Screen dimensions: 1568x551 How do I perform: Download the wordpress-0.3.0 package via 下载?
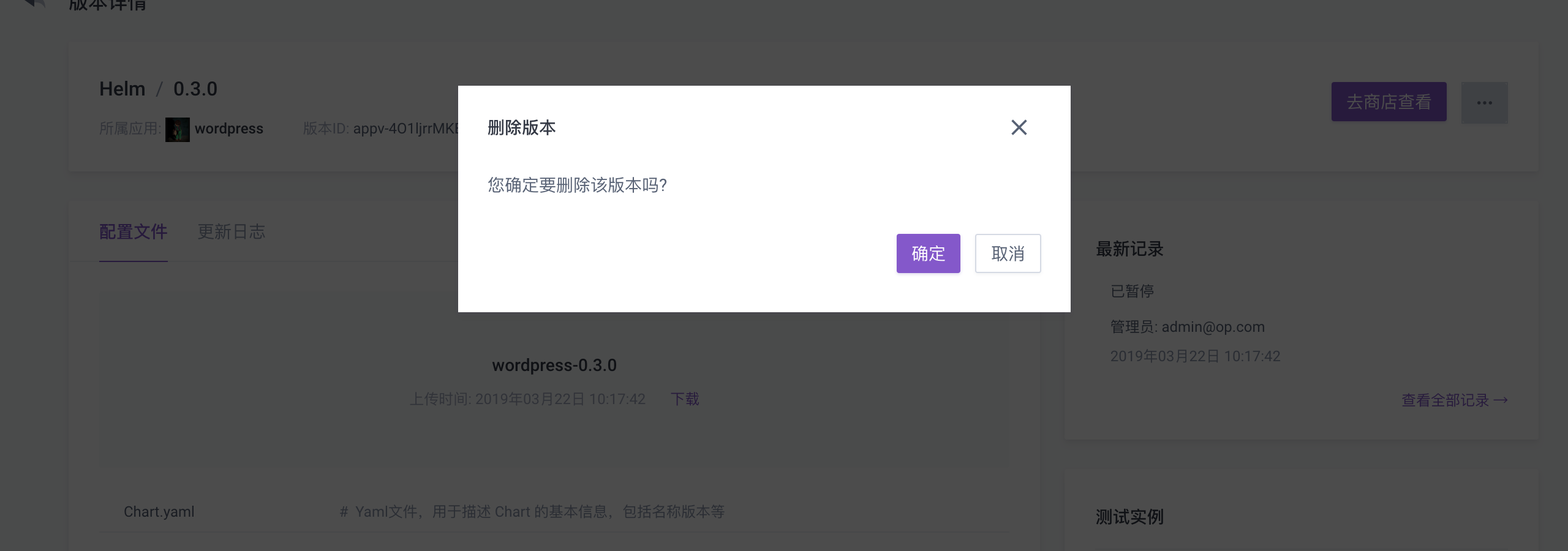coord(685,399)
